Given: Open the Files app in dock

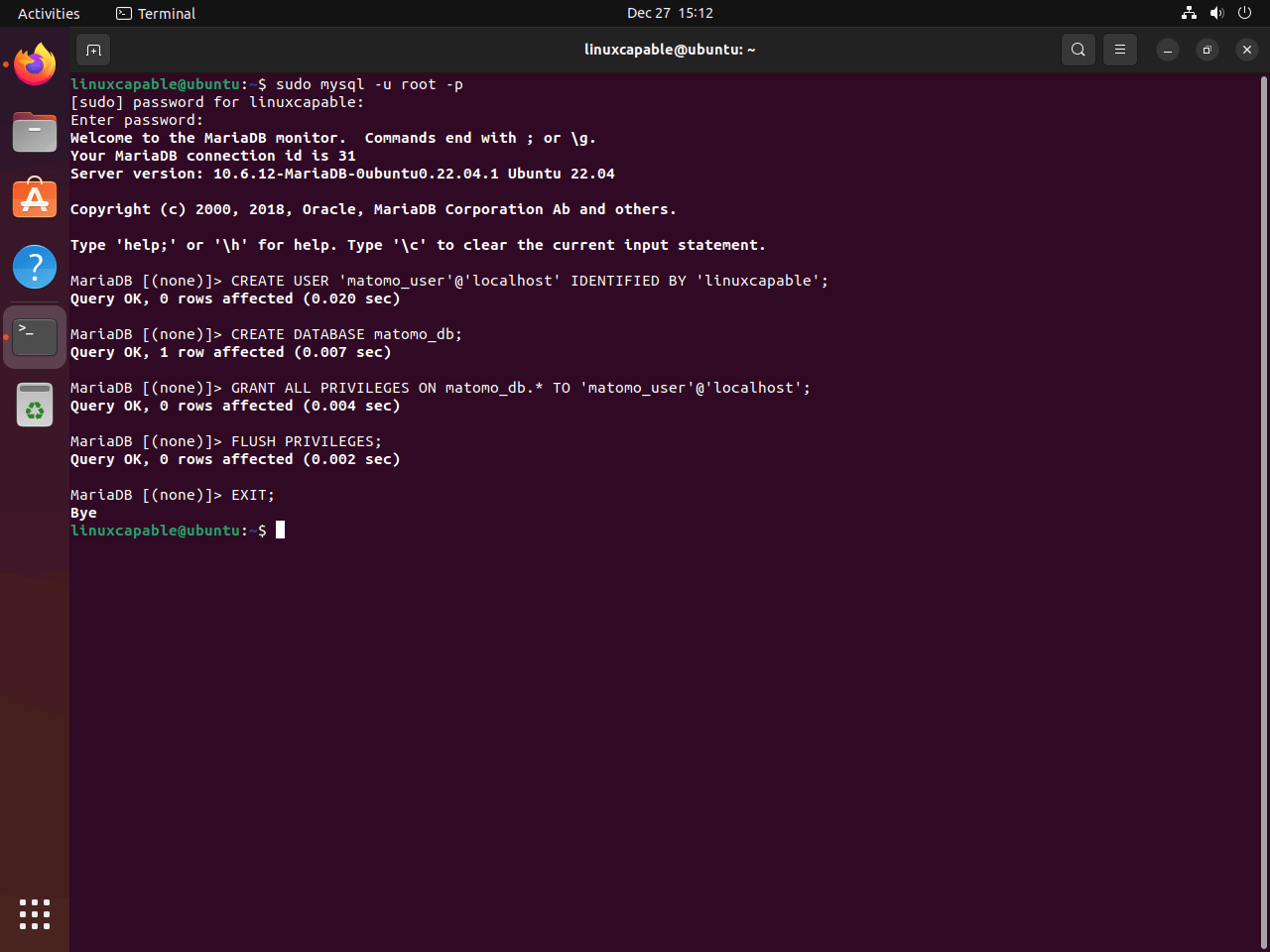Looking at the screenshot, I should [x=35, y=132].
